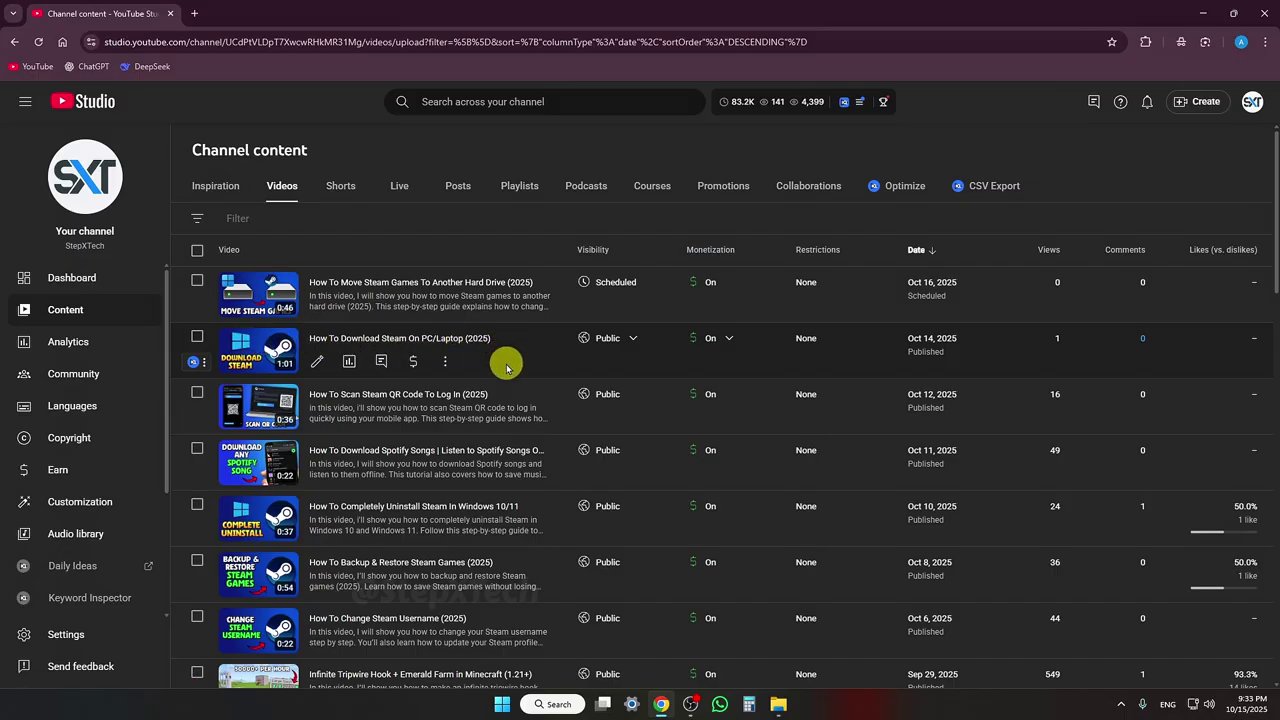Open the Edit details pencil icon for the video
Viewport: 1280px width, 720px height.
[317, 361]
